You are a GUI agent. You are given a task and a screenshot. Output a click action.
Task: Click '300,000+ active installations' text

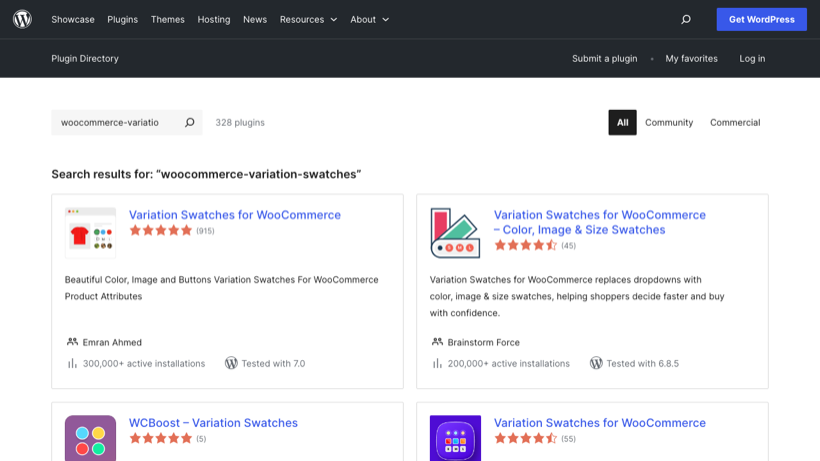144,363
